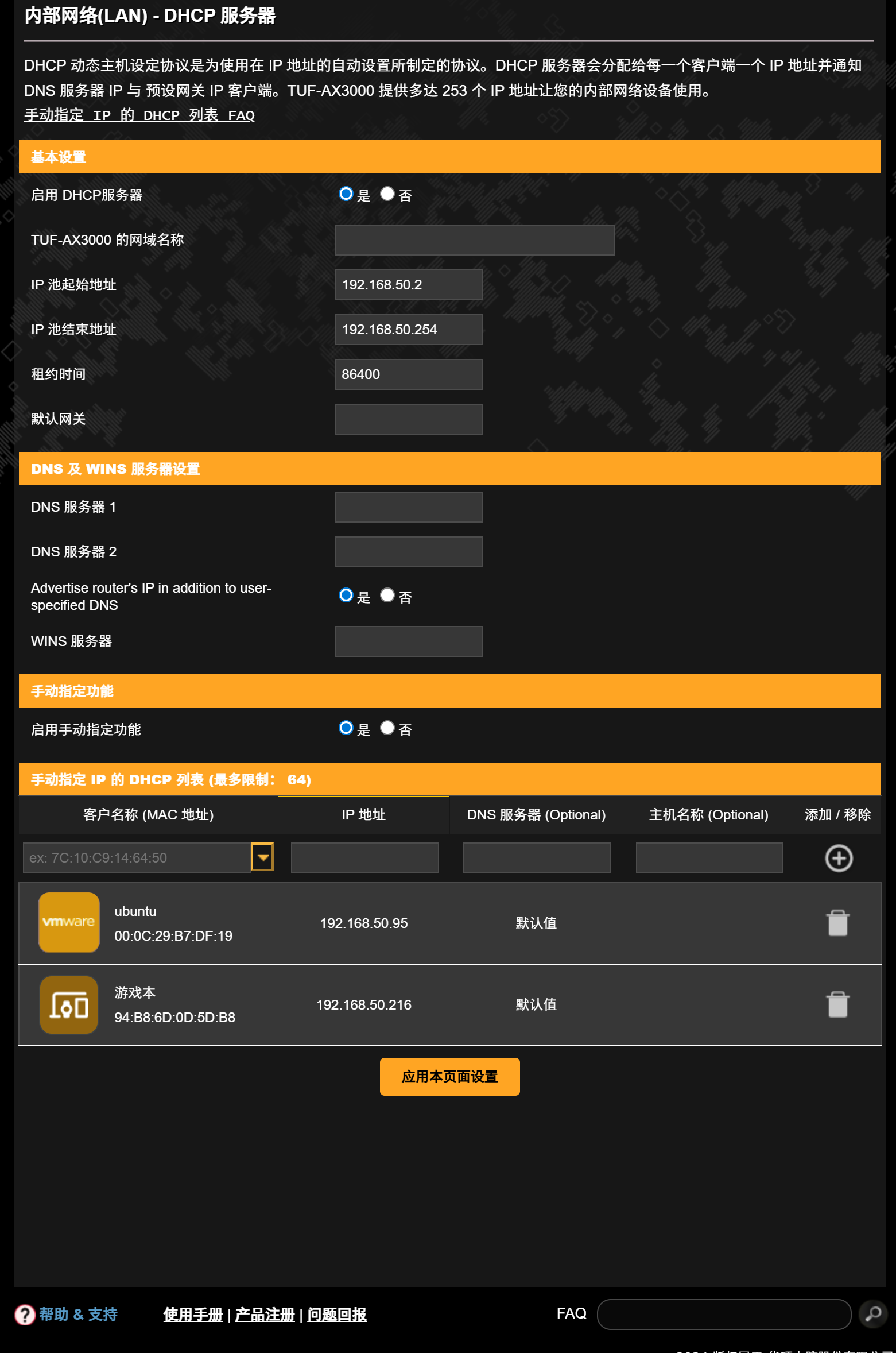Click the FAQ search text box
The width and height of the screenshot is (896, 1353).
[724, 1314]
